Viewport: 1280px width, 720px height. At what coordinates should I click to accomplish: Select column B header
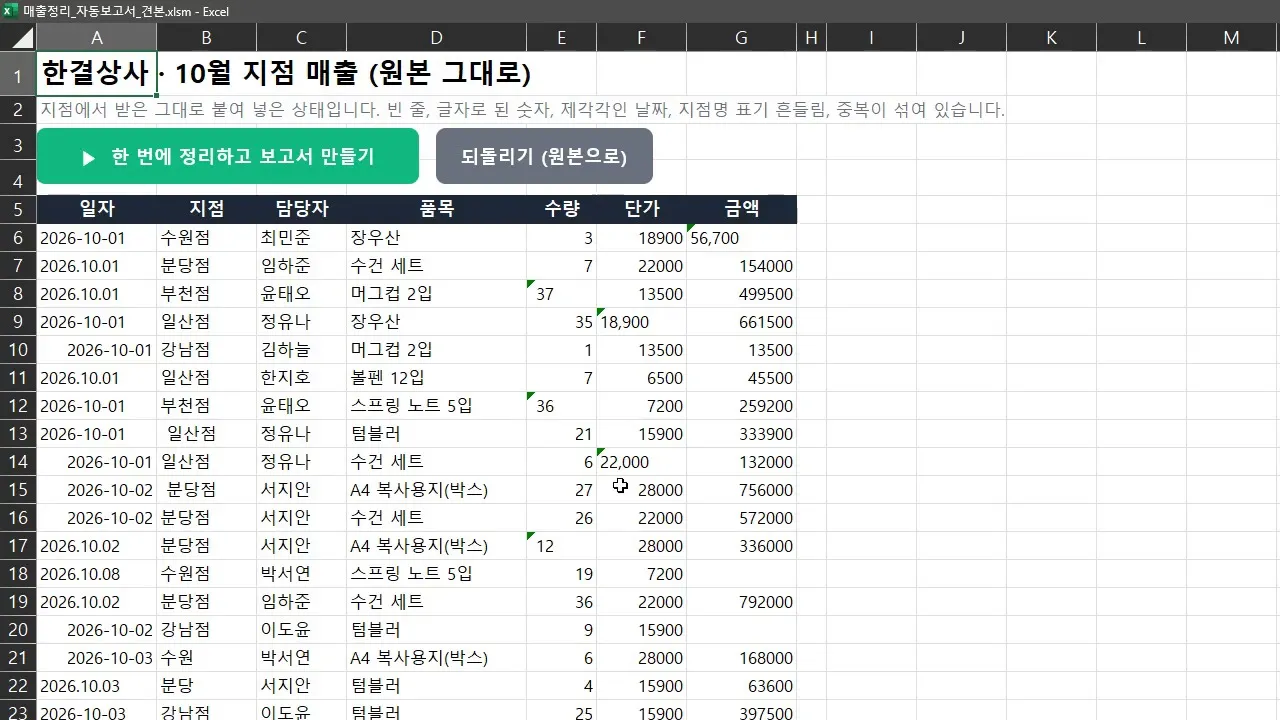tap(206, 38)
